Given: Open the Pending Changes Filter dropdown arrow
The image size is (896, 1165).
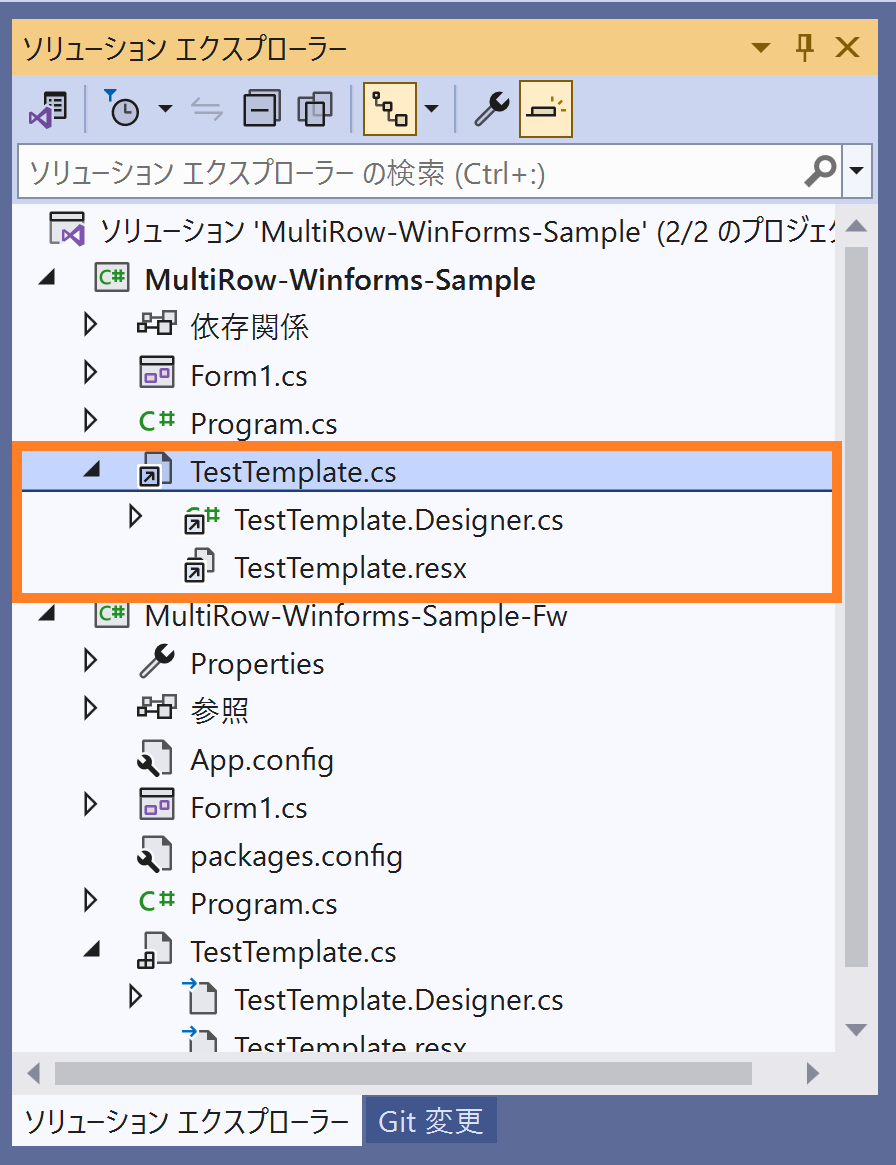Looking at the screenshot, I should pyautogui.click(x=165, y=109).
